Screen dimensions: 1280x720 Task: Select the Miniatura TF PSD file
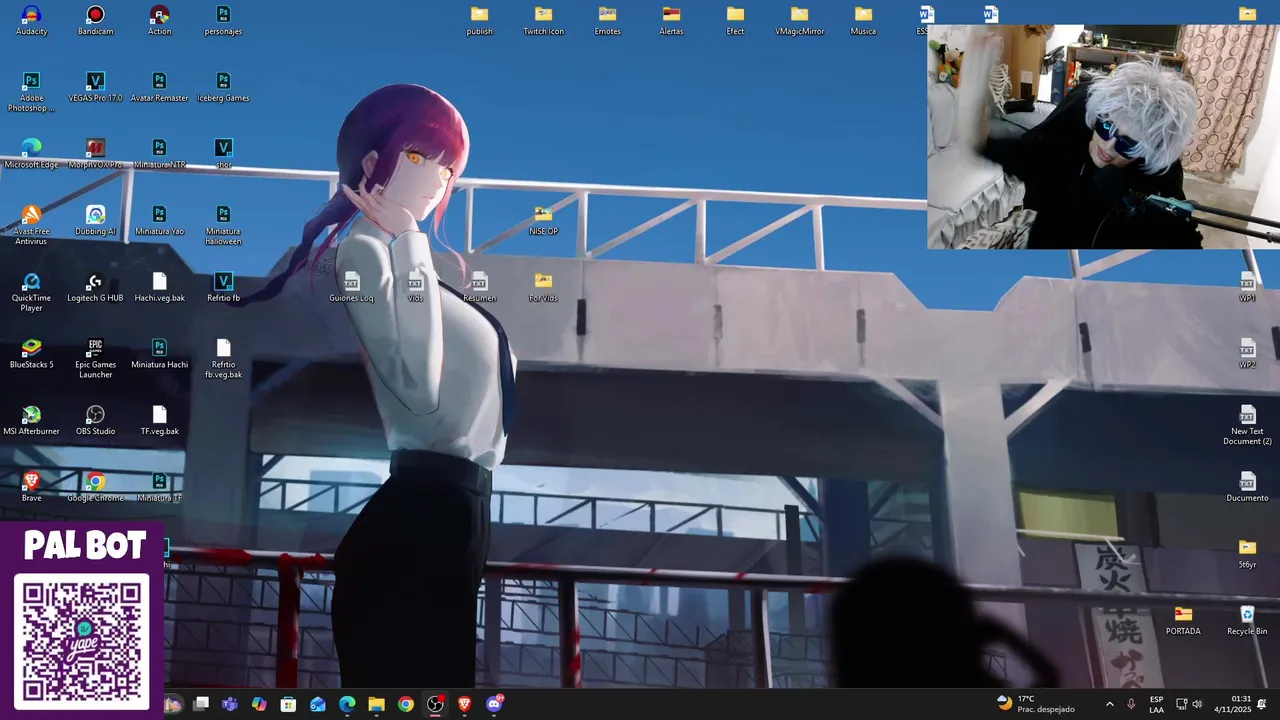click(159, 488)
